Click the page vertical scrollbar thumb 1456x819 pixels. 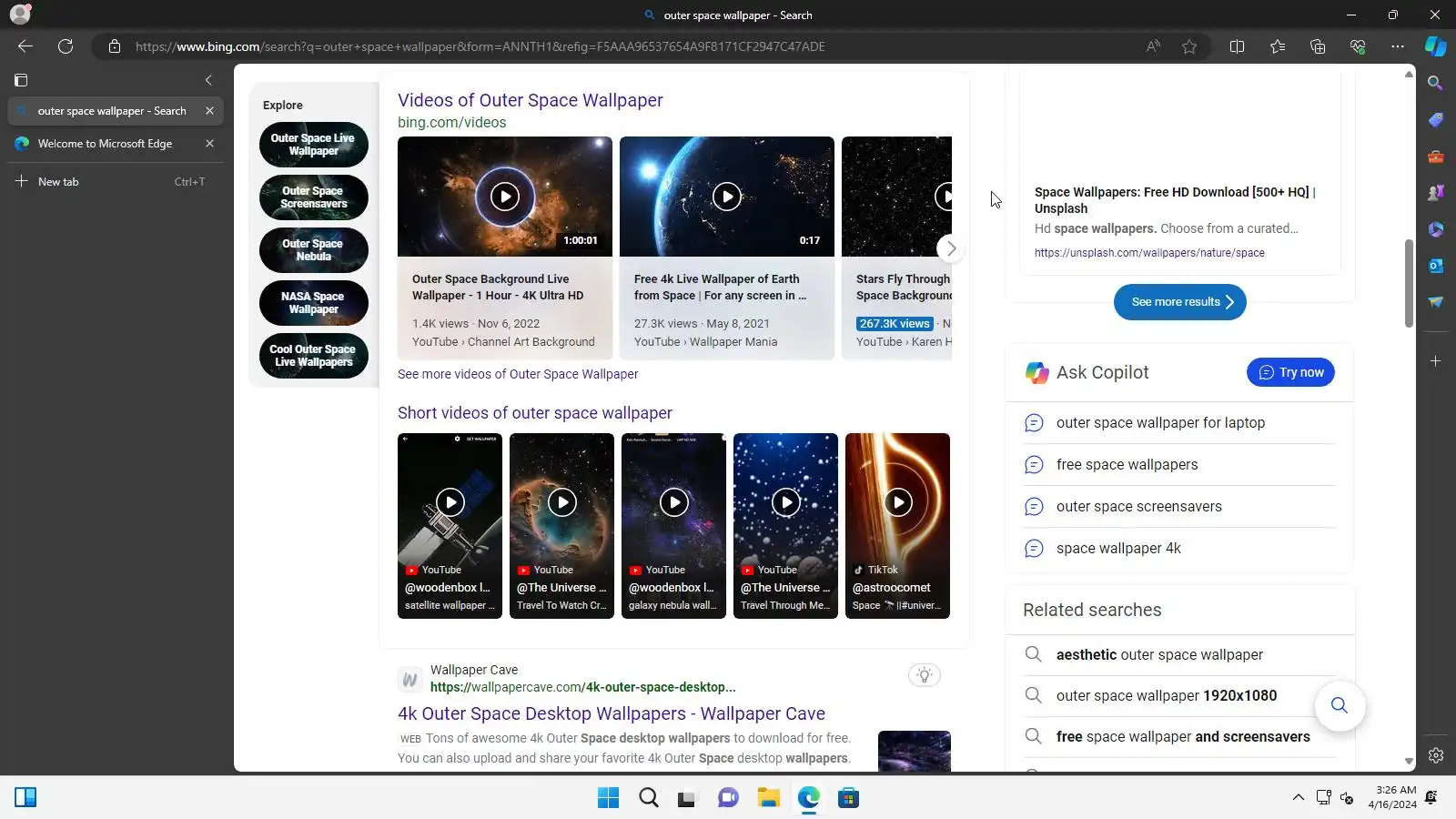pos(1409,284)
